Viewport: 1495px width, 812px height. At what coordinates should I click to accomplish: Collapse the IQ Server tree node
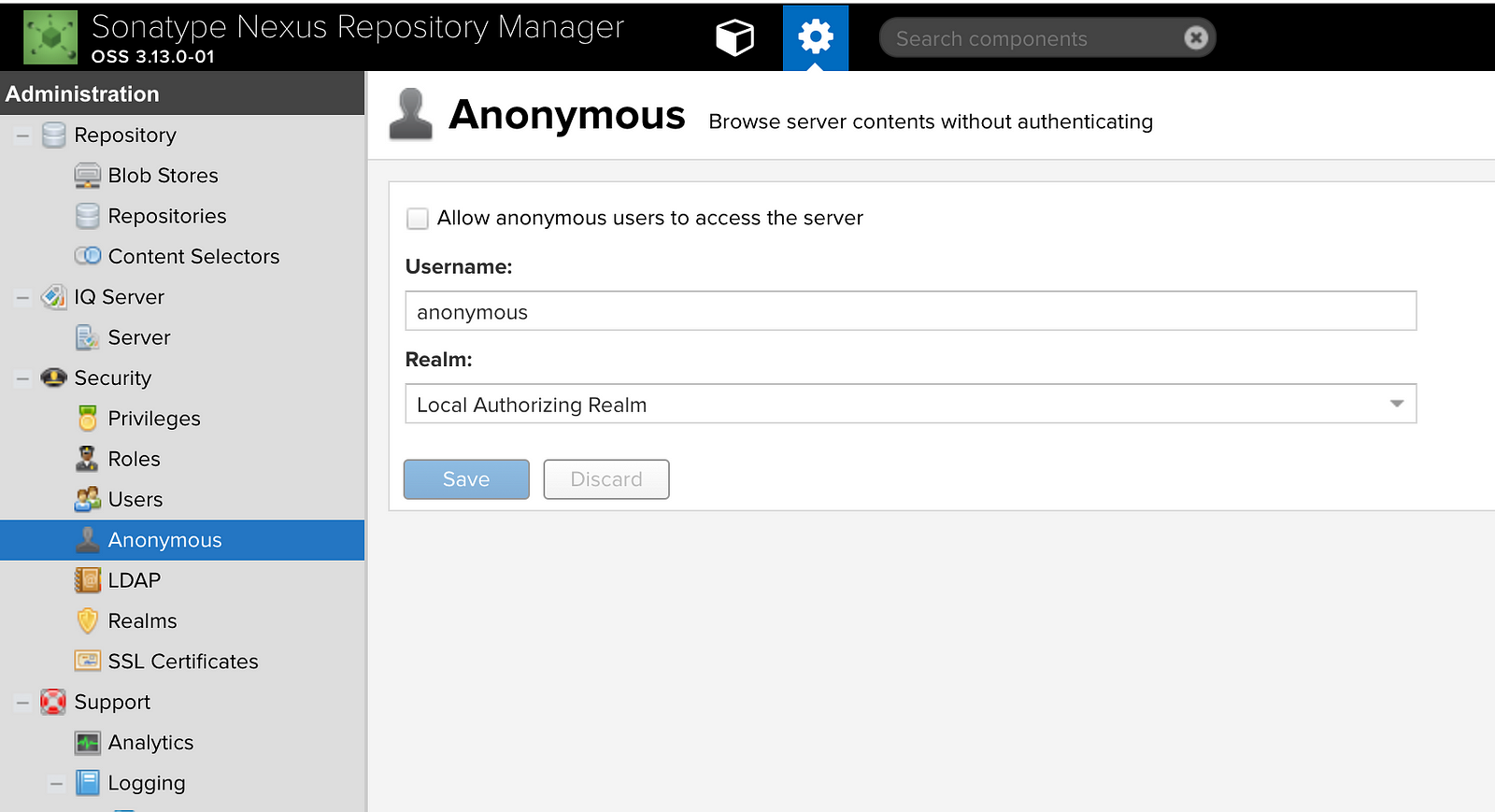pyautogui.click(x=22, y=298)
